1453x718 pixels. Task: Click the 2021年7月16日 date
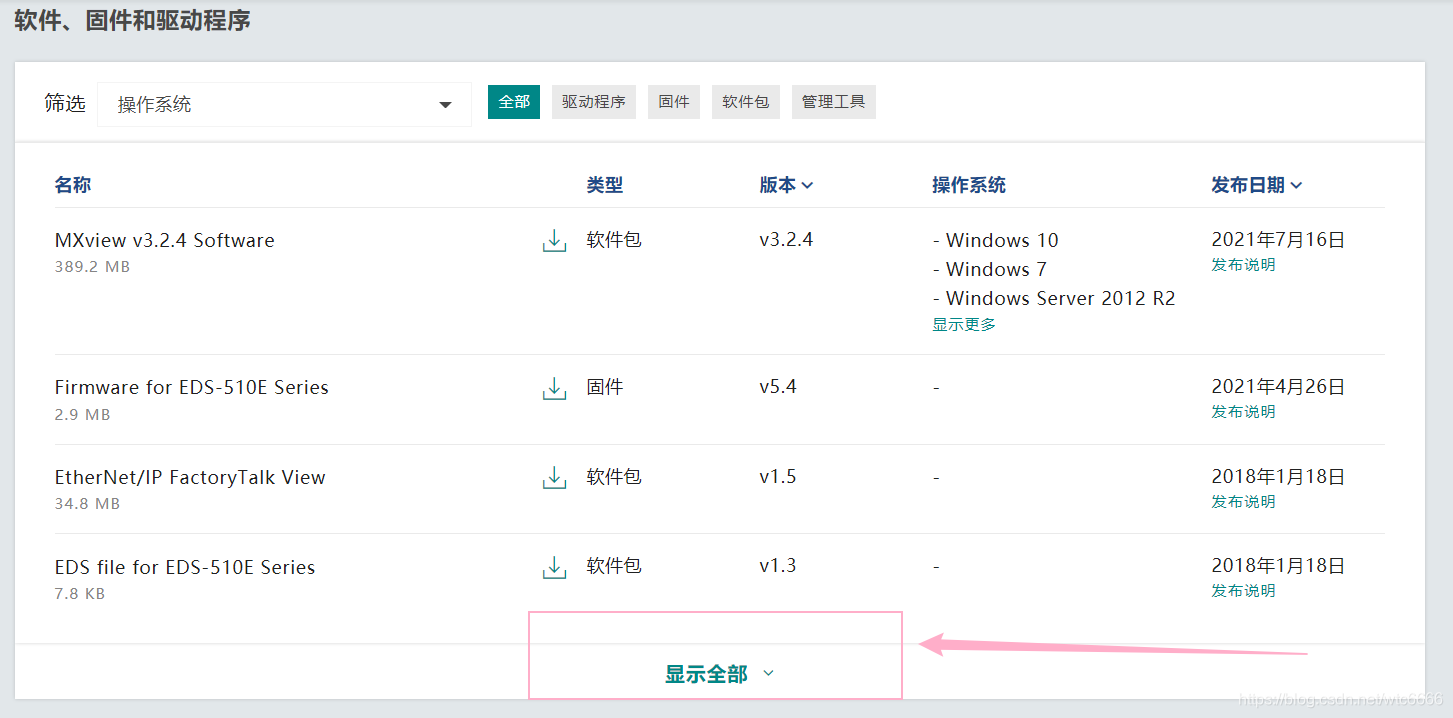point(1278,240)
